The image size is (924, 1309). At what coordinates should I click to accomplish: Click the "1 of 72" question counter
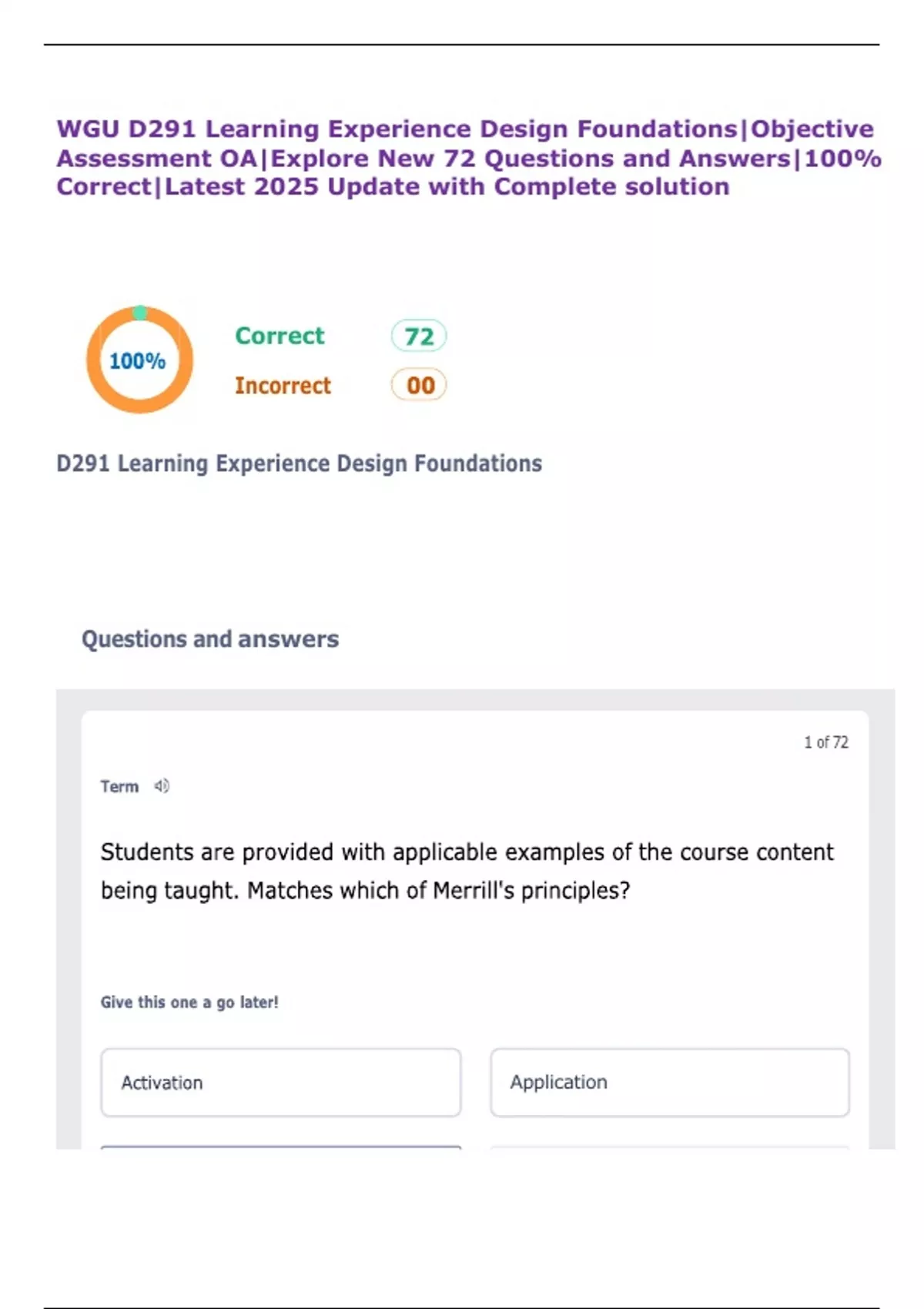pyautogui.click(x=826, y=742)
